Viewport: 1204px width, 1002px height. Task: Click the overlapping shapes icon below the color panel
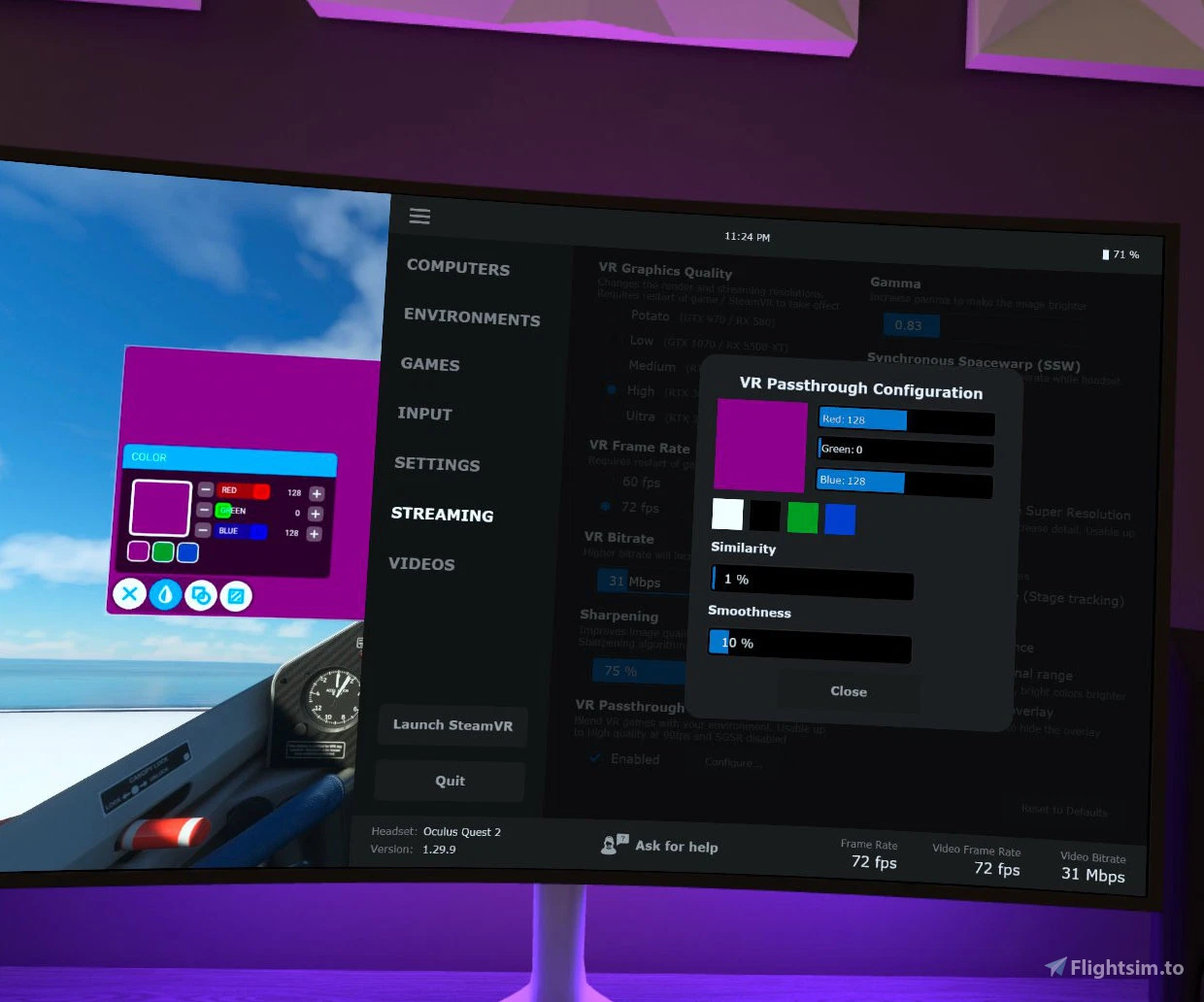pos(200,595)
